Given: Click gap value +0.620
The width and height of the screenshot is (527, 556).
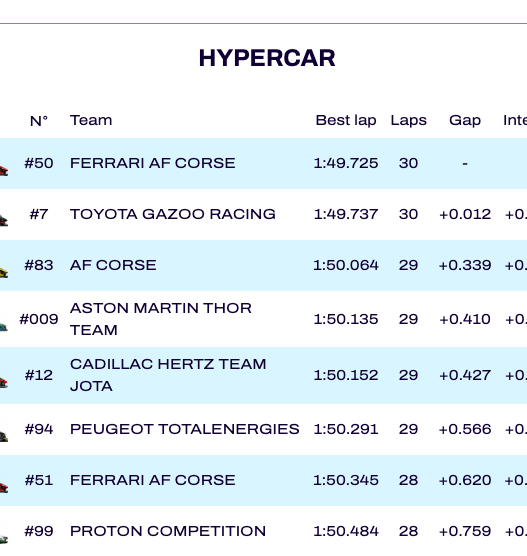Looking at the screenshot, I should (465, 480).
